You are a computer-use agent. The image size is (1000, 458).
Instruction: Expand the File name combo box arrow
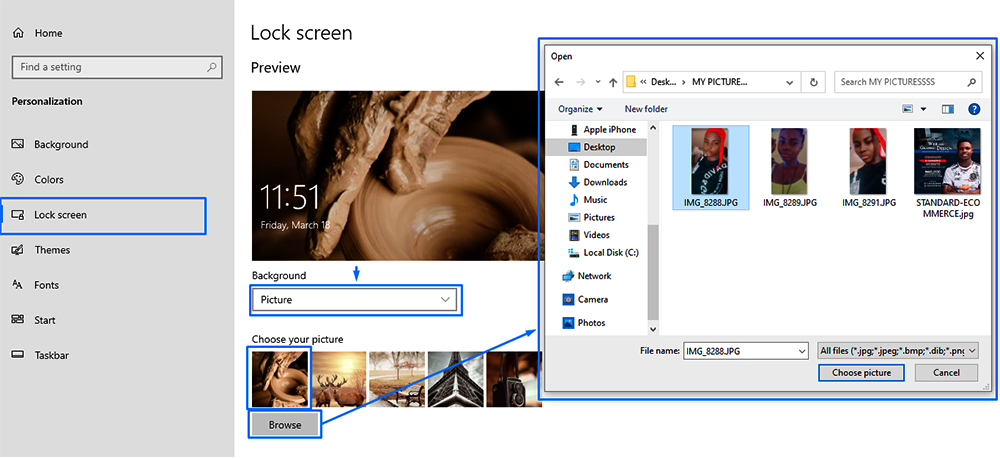(x=801, y=351)
